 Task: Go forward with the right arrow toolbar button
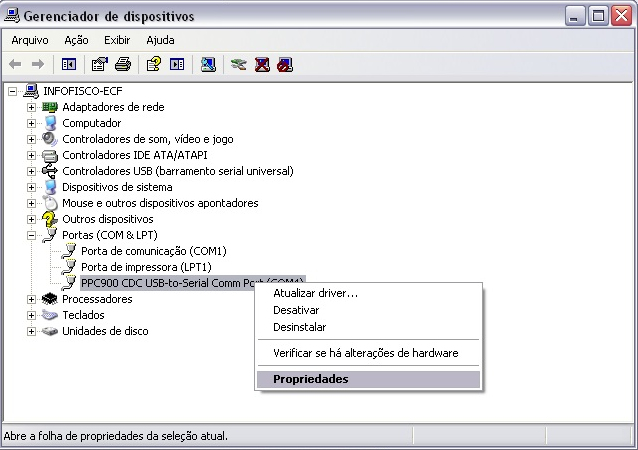point(38,64)
